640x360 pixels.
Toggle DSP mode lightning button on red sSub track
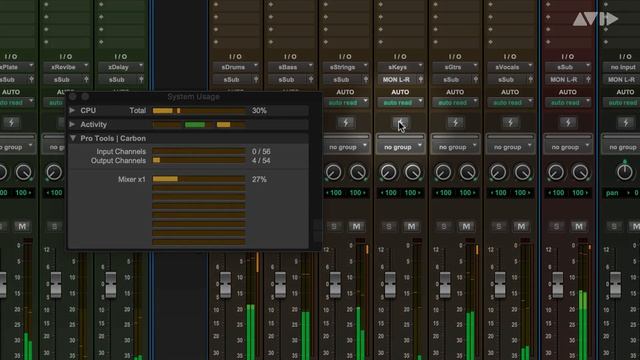(568, 122)
